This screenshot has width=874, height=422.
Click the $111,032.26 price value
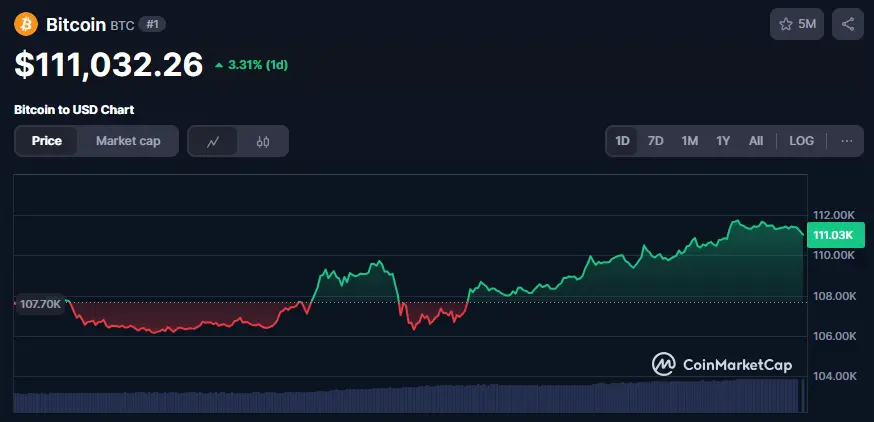[x=109, y=65]
